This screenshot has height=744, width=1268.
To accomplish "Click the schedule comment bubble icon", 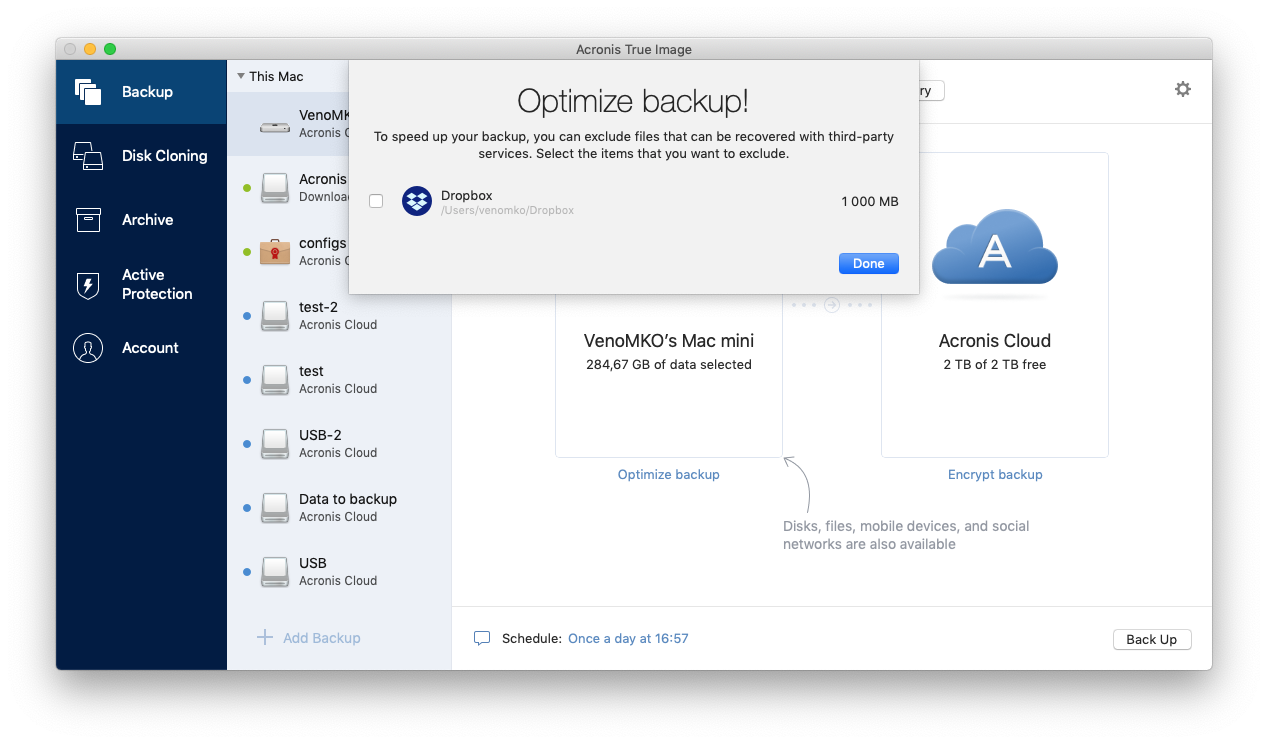I will pos(482,638).
